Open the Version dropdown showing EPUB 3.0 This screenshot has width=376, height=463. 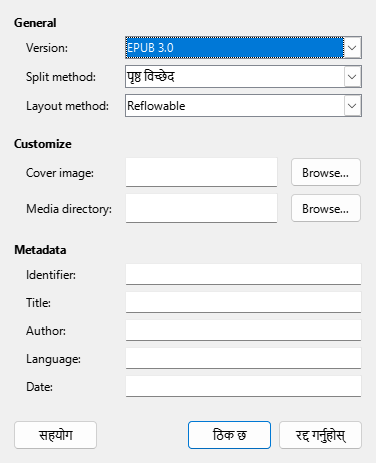pyautogui.click(x=243, y=48)
